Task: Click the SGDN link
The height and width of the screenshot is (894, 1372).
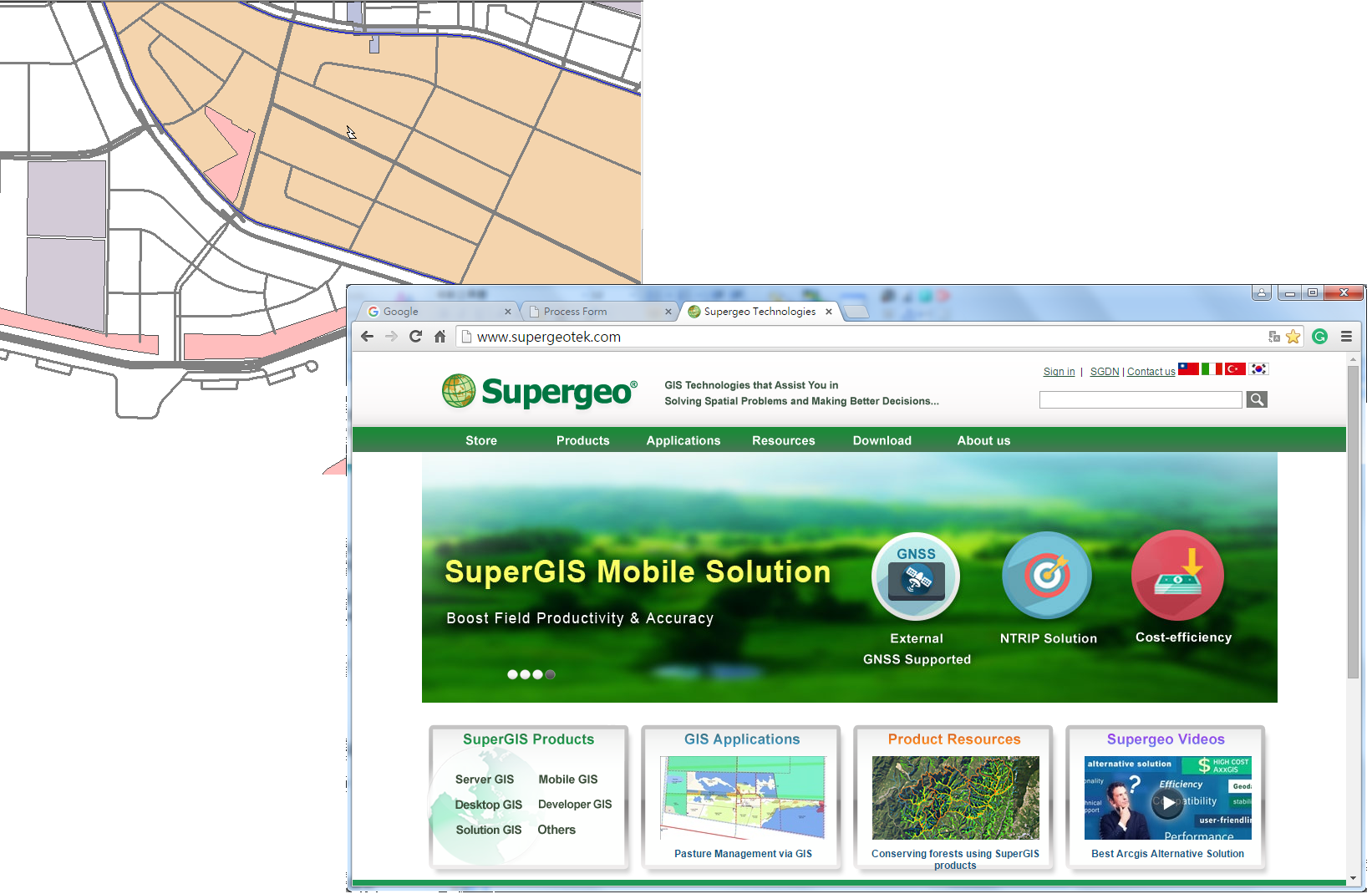Action: click(x=1105, y=372)
